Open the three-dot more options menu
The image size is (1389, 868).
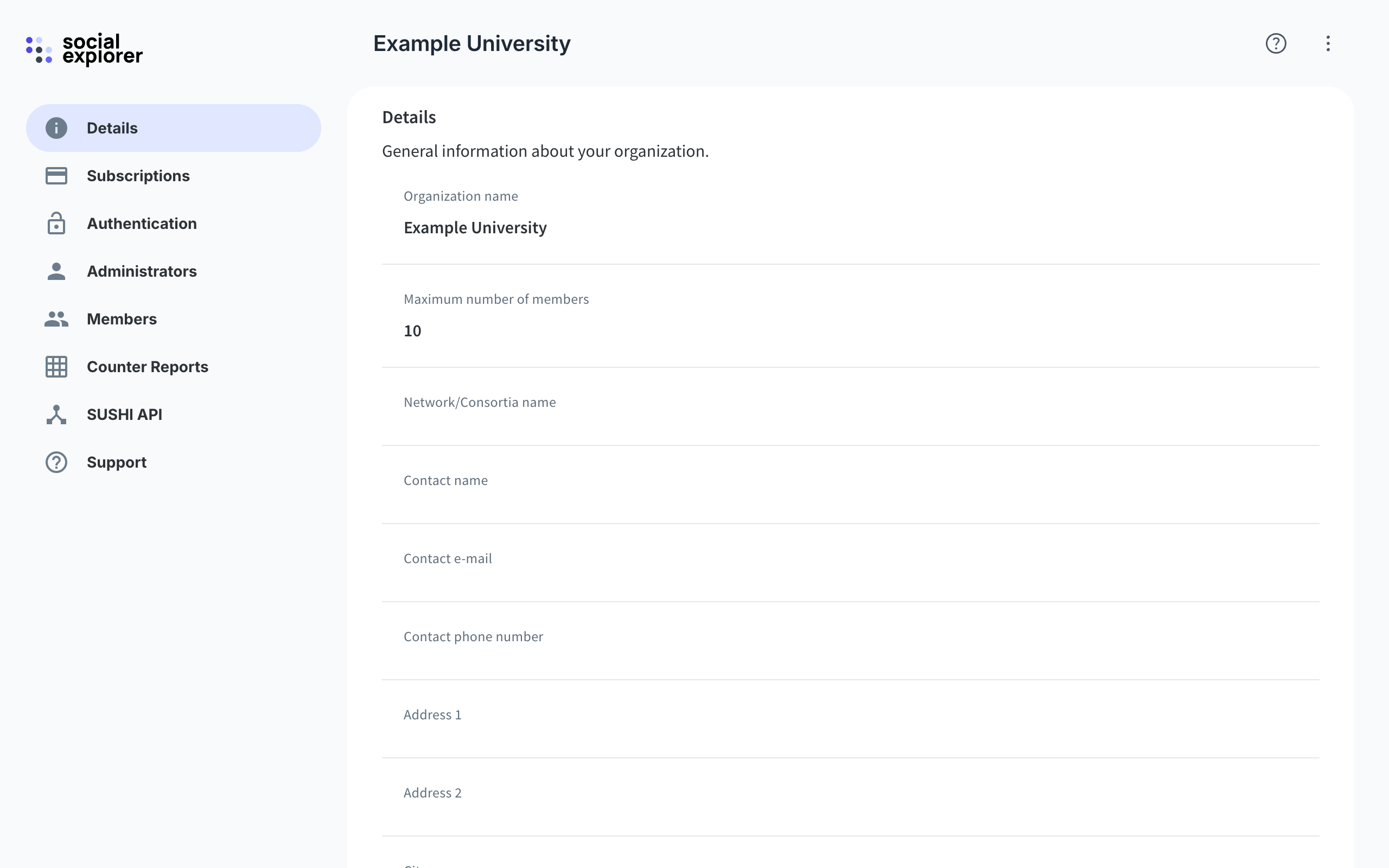coord(1328,43)
